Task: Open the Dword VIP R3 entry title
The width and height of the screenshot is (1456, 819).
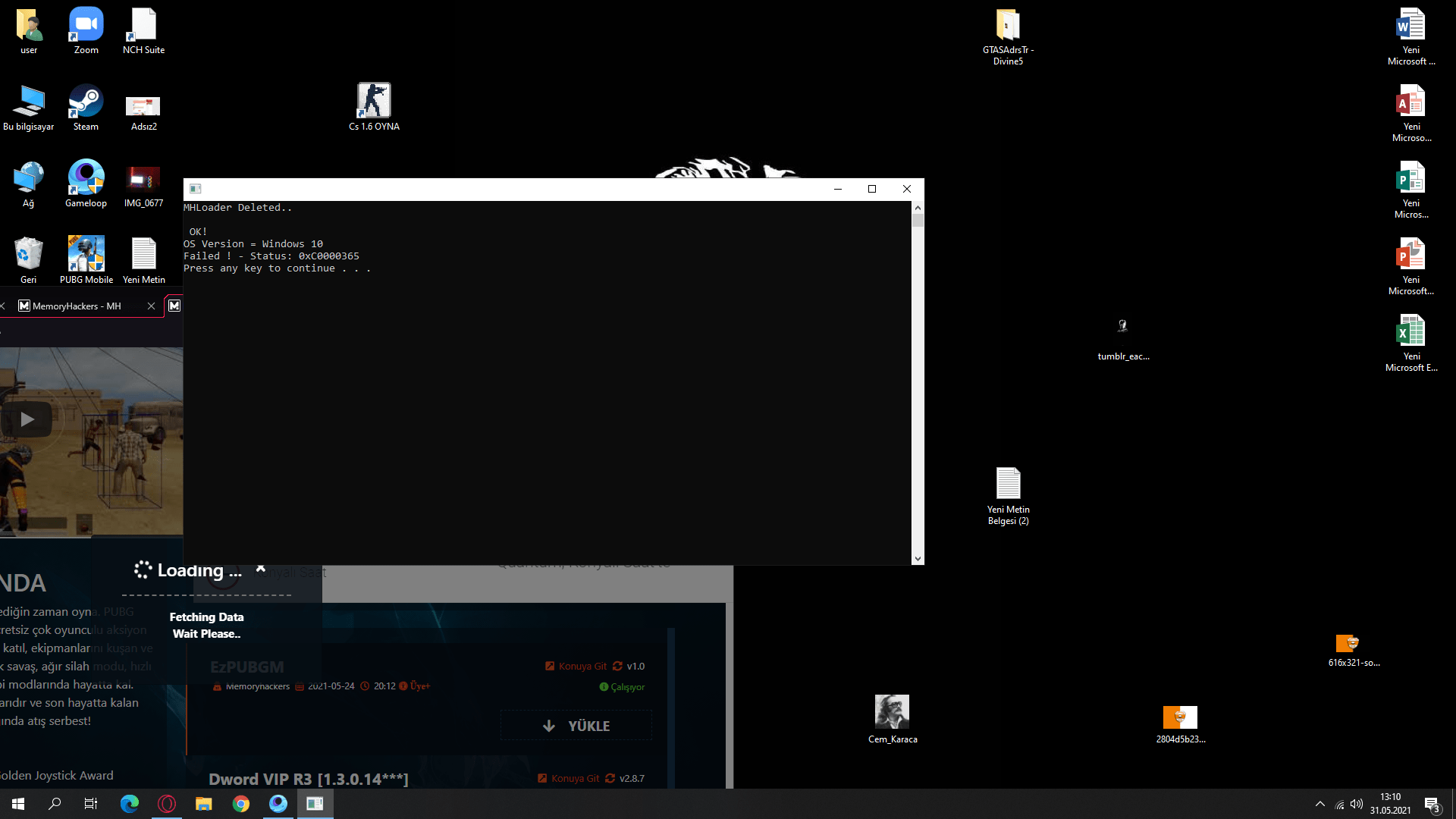Action: coord(308,779)
